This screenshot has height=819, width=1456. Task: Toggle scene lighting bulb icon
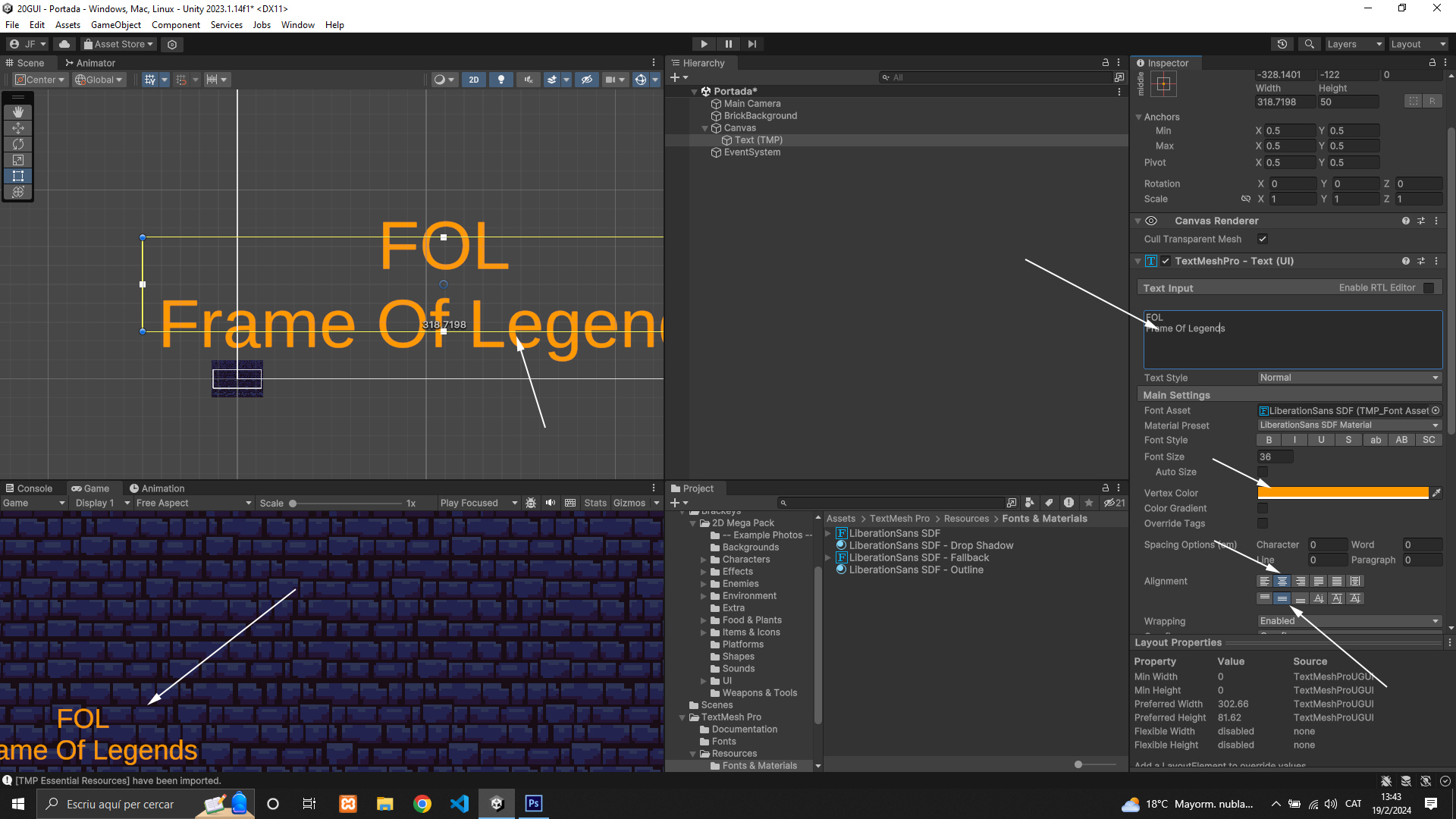point(500,80)
